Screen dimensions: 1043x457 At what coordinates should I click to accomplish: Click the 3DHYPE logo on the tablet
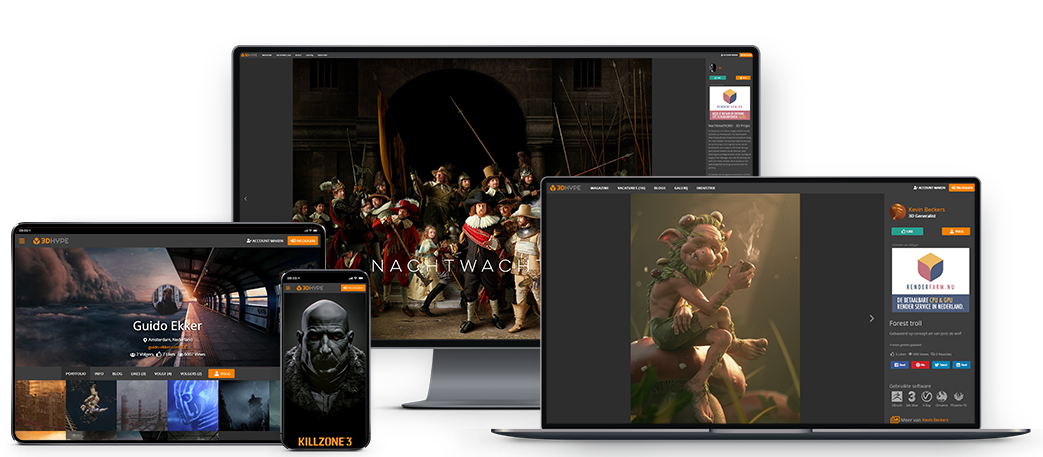click(x=51, y=241)
